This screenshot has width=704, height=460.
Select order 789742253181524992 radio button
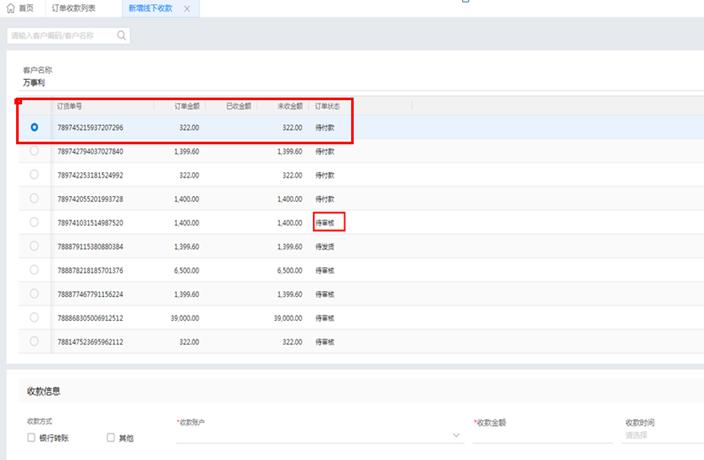pos(34,175)
